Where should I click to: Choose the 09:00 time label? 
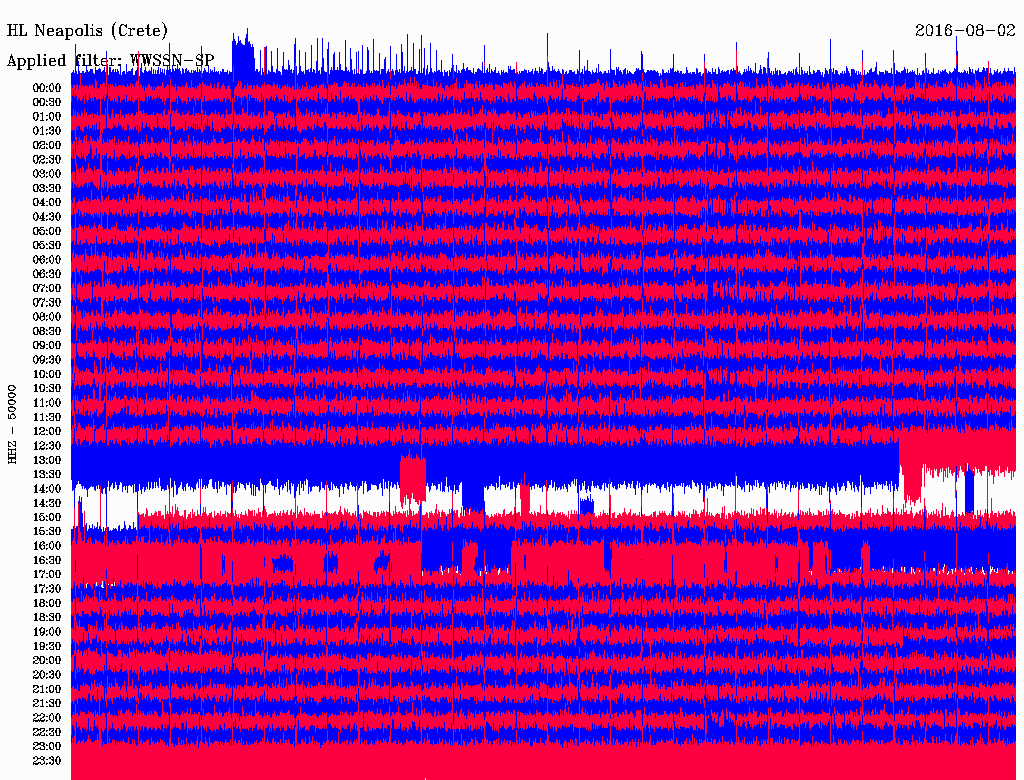47,346
